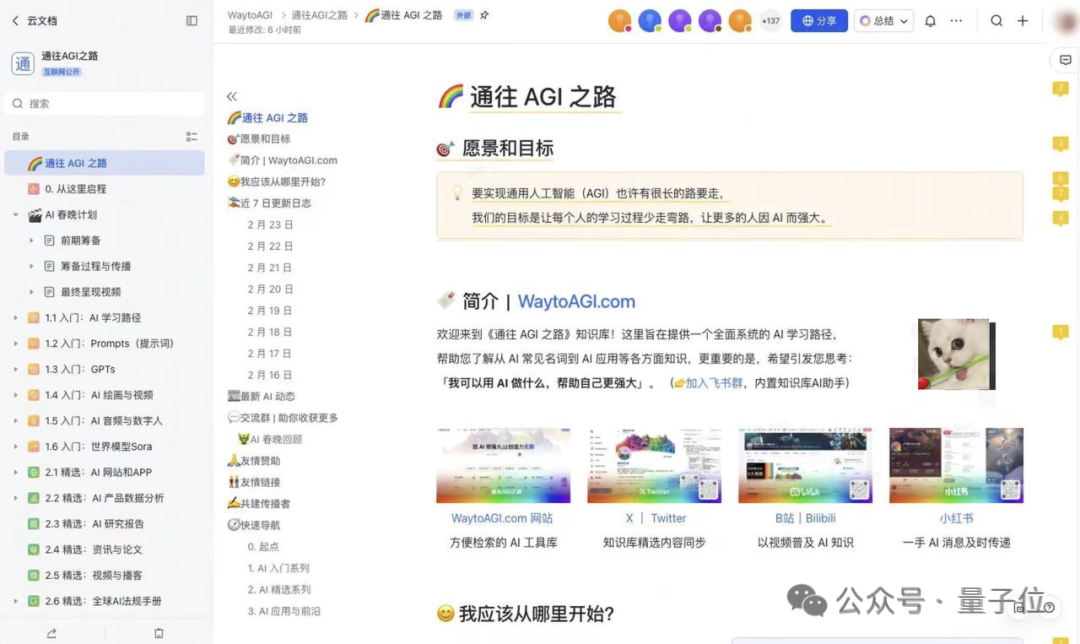Viewport: 1080px width, 644px height.
Task: Click the blue 分享 button
Action: [818, 21]
